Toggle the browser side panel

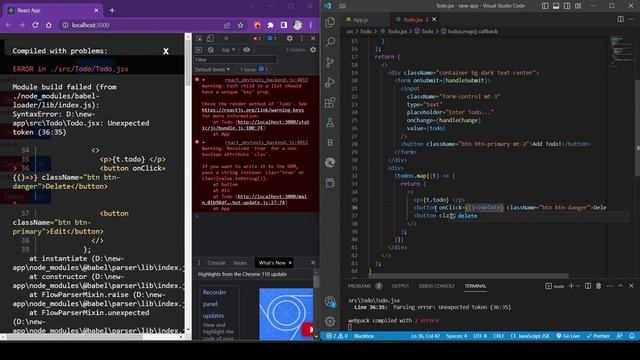(284, 25)
